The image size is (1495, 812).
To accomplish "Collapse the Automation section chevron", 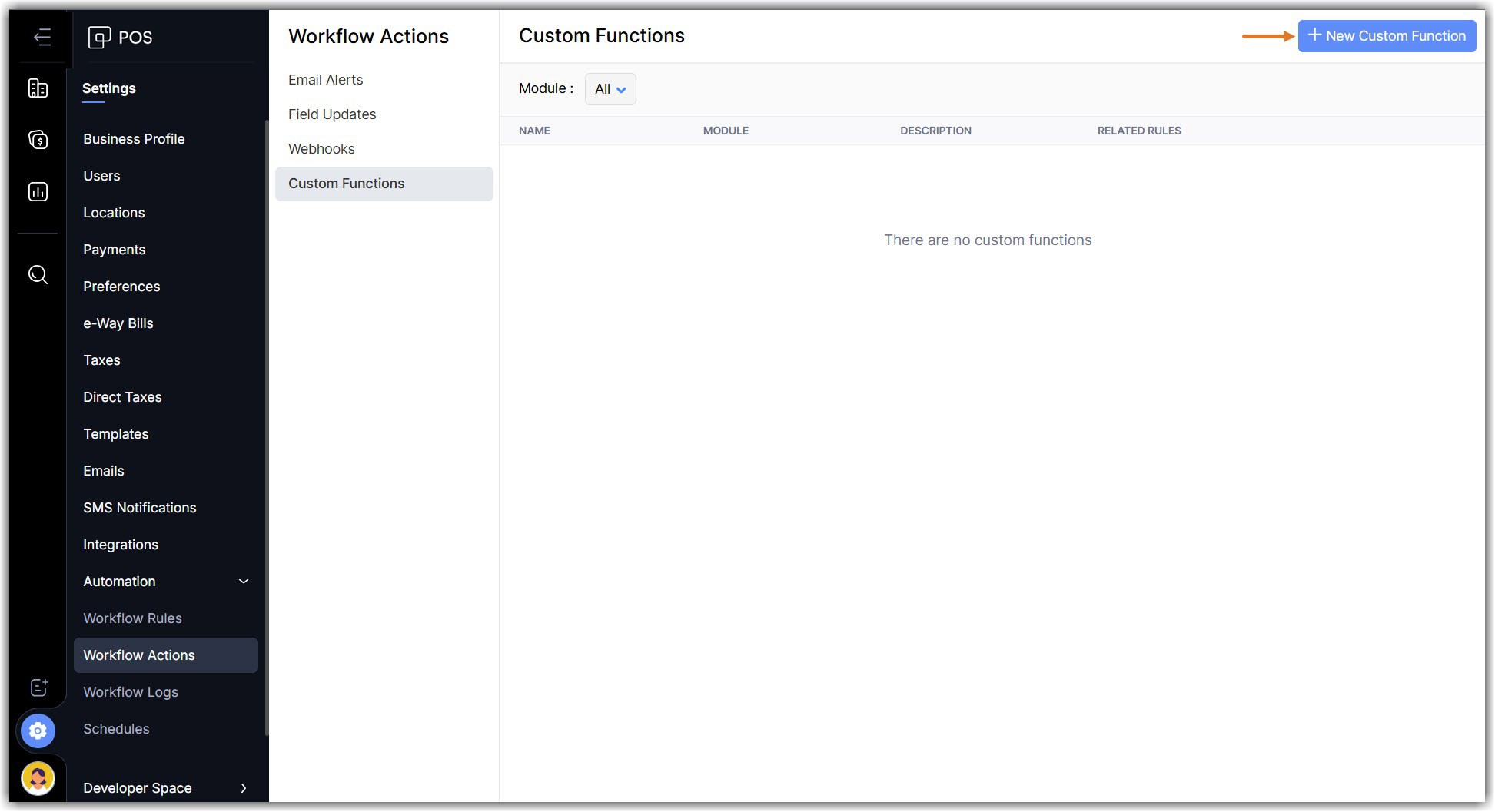I will point(244,582).
